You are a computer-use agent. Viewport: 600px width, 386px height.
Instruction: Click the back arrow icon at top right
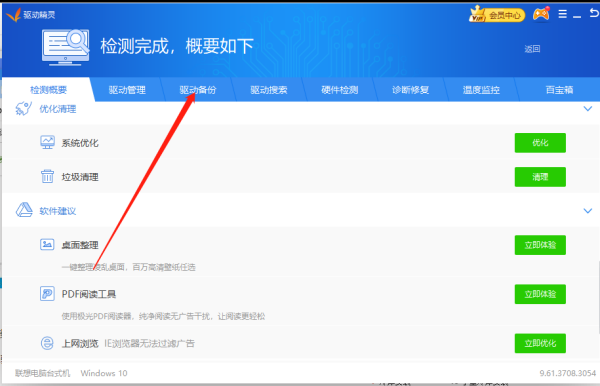pos(593,14)
